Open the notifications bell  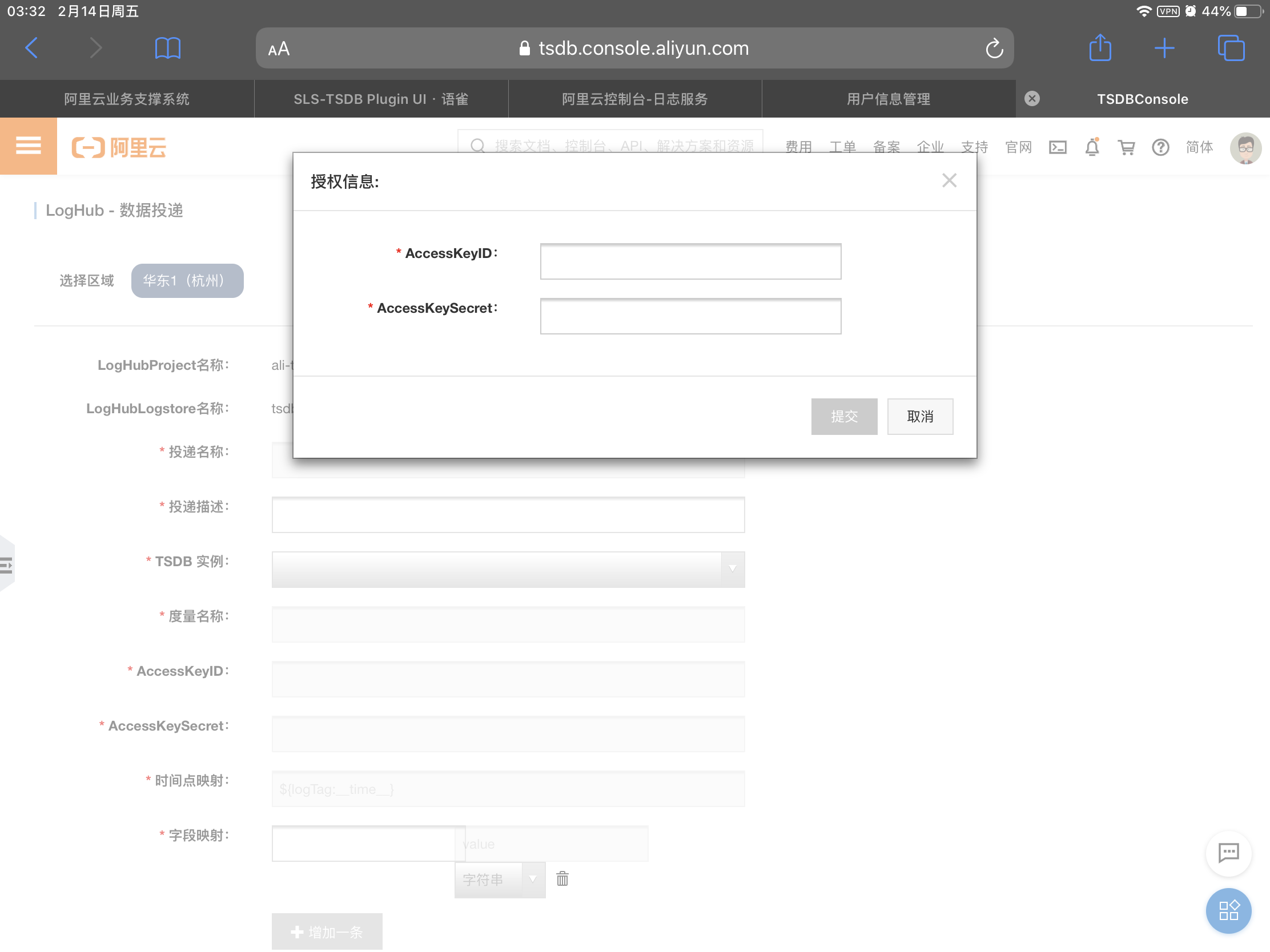(1092, 147)
